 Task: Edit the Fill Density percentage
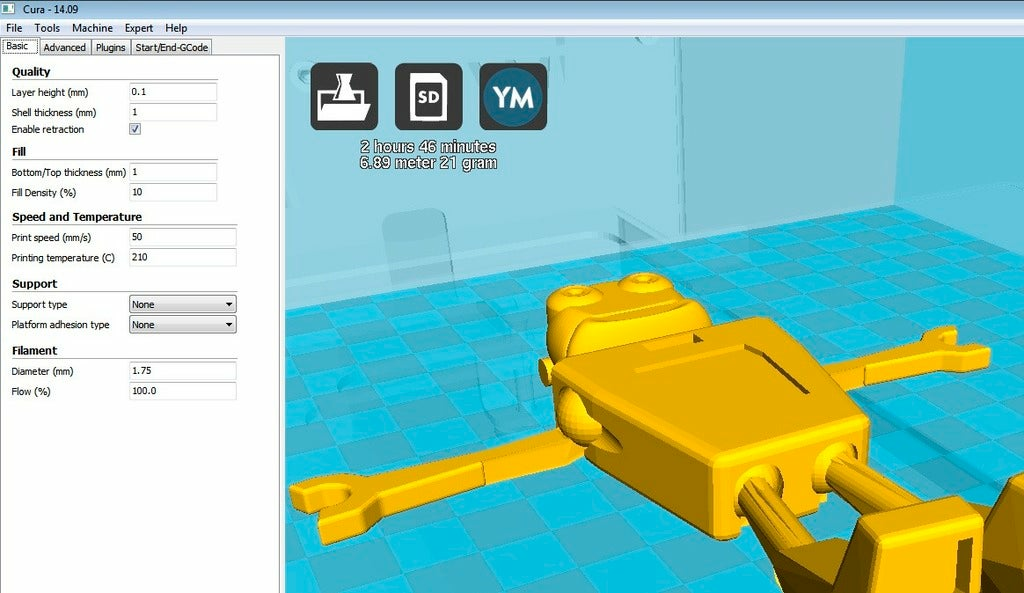170,192
